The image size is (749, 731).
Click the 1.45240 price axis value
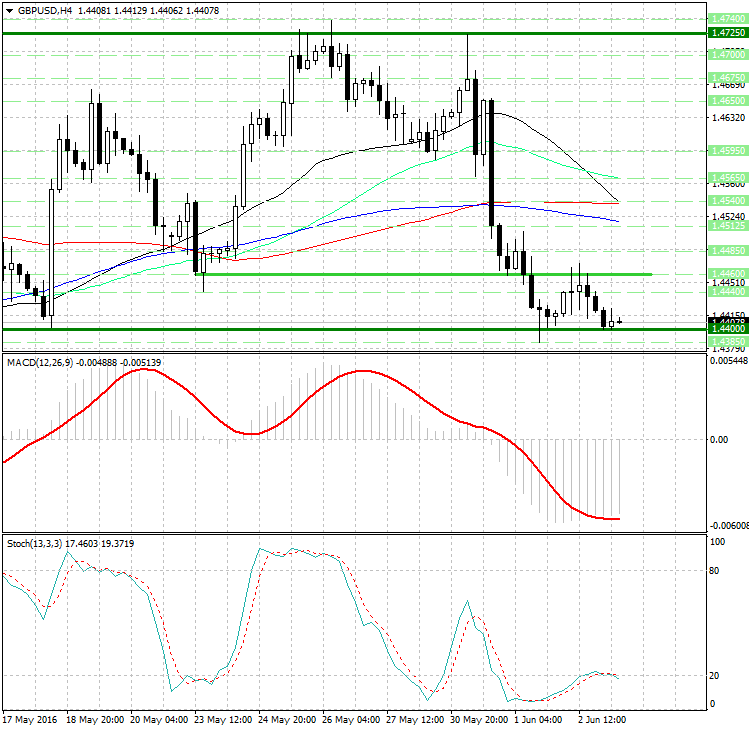tap(728, 216)
